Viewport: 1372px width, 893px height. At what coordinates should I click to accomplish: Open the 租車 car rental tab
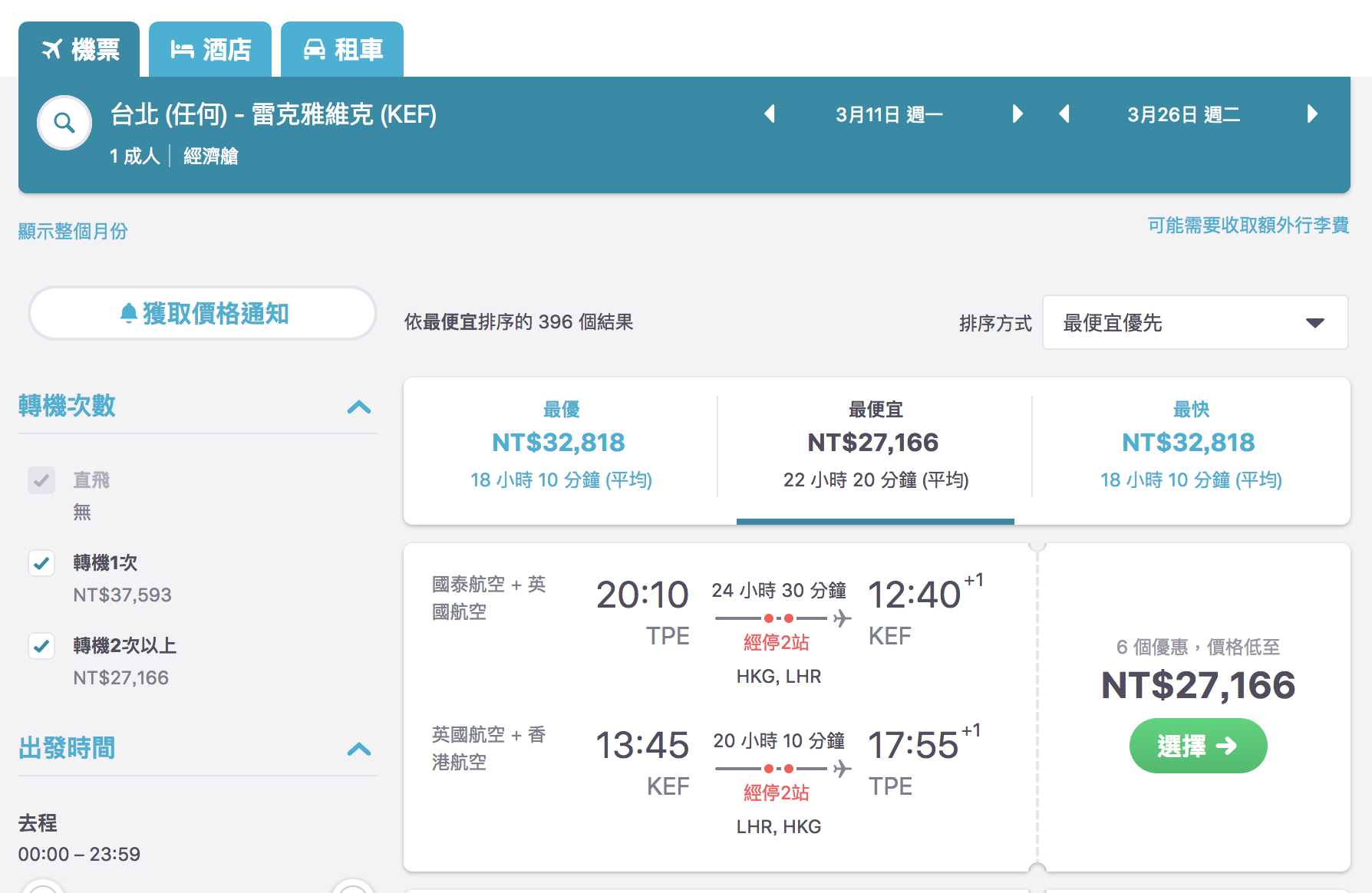click(x=342, y=50)
